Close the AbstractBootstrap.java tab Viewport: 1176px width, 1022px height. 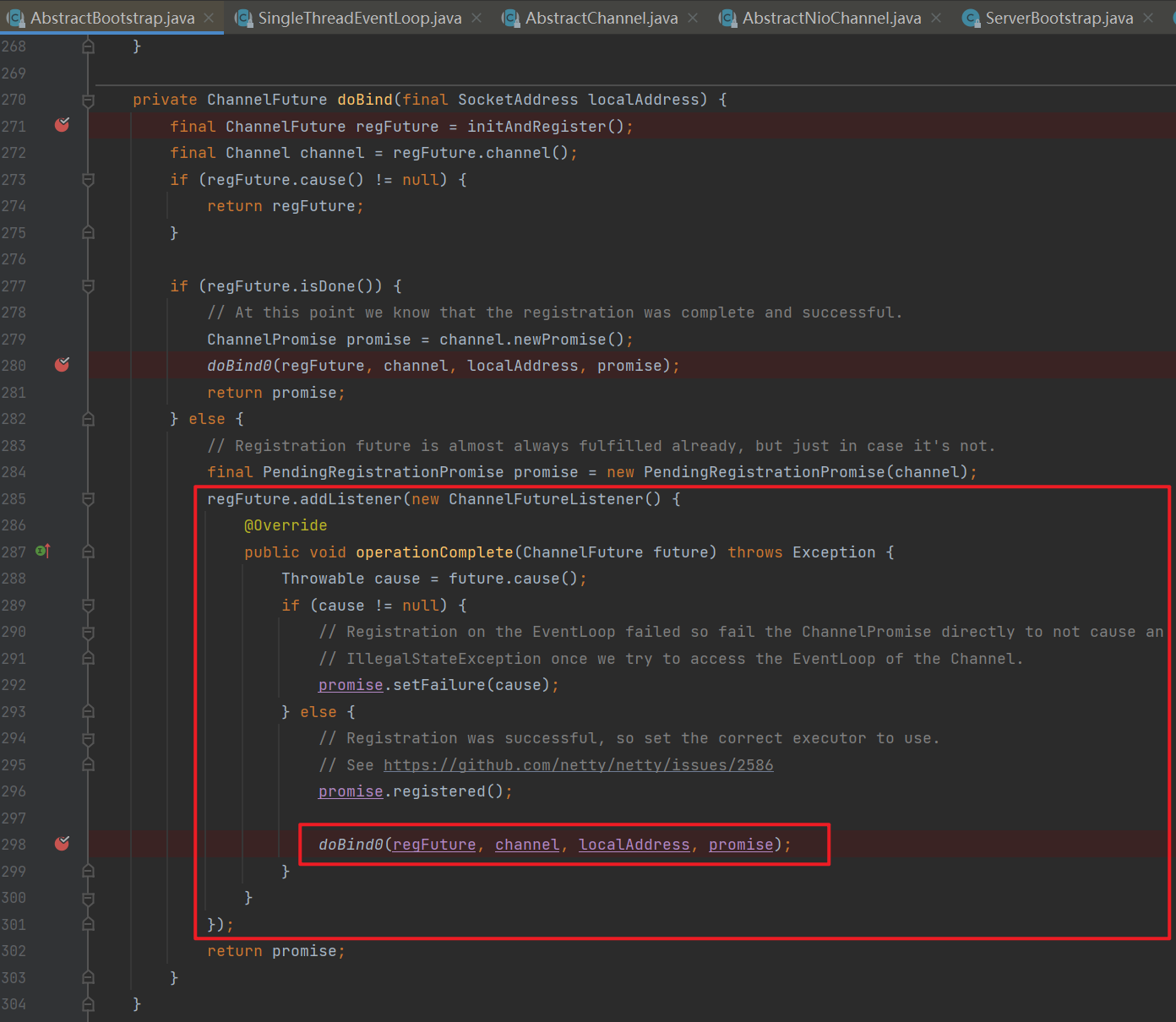(209, 18)
